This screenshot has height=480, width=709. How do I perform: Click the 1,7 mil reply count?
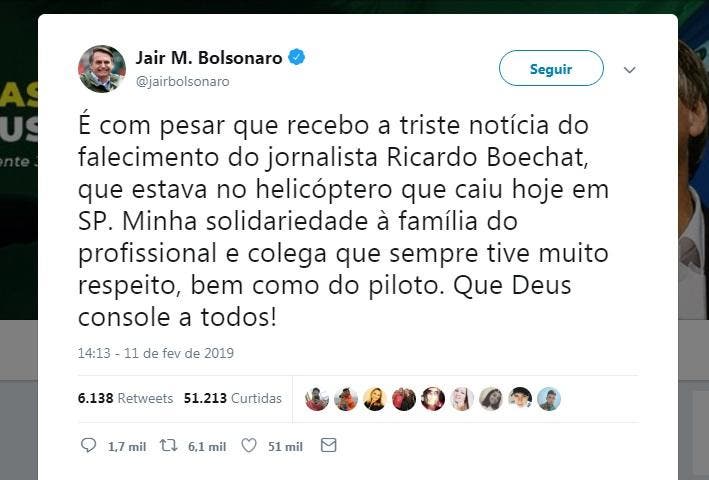(127, 447)
